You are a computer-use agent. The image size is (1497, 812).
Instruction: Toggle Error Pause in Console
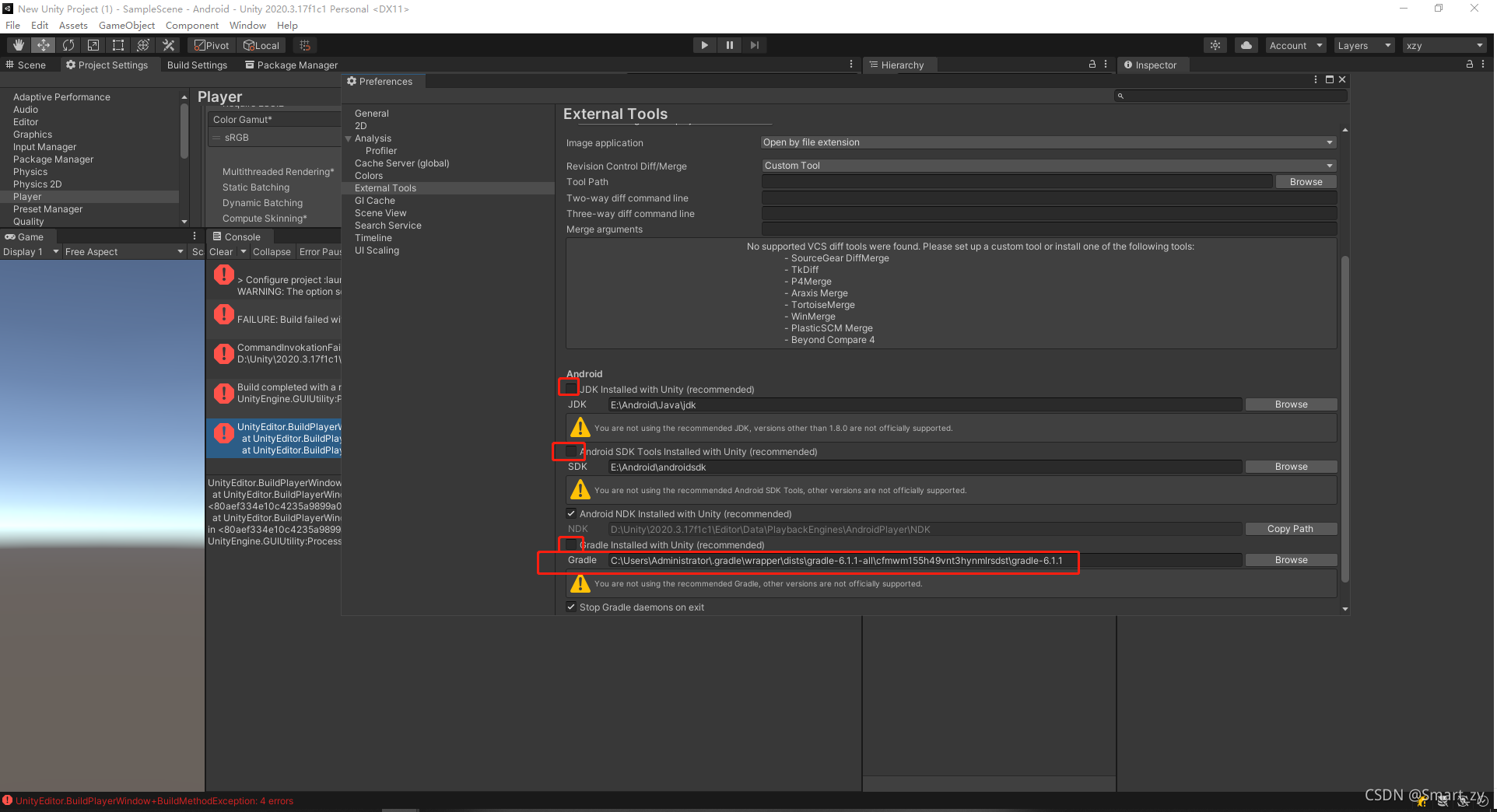point(320,251)
